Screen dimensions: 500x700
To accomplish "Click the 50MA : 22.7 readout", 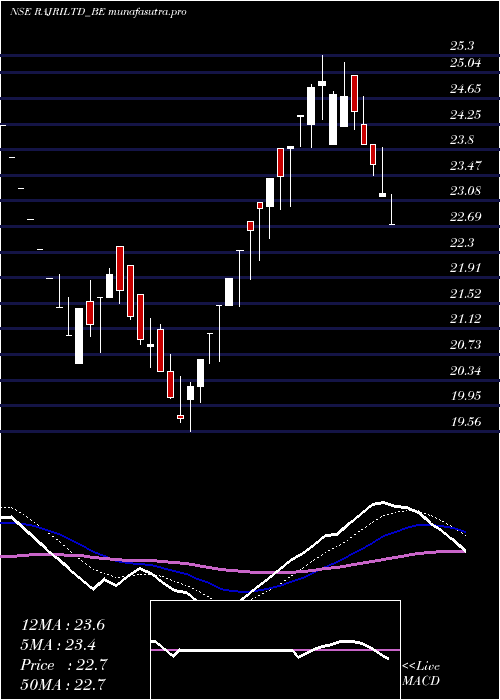I will pyautogui.click(x=64, y=684).
